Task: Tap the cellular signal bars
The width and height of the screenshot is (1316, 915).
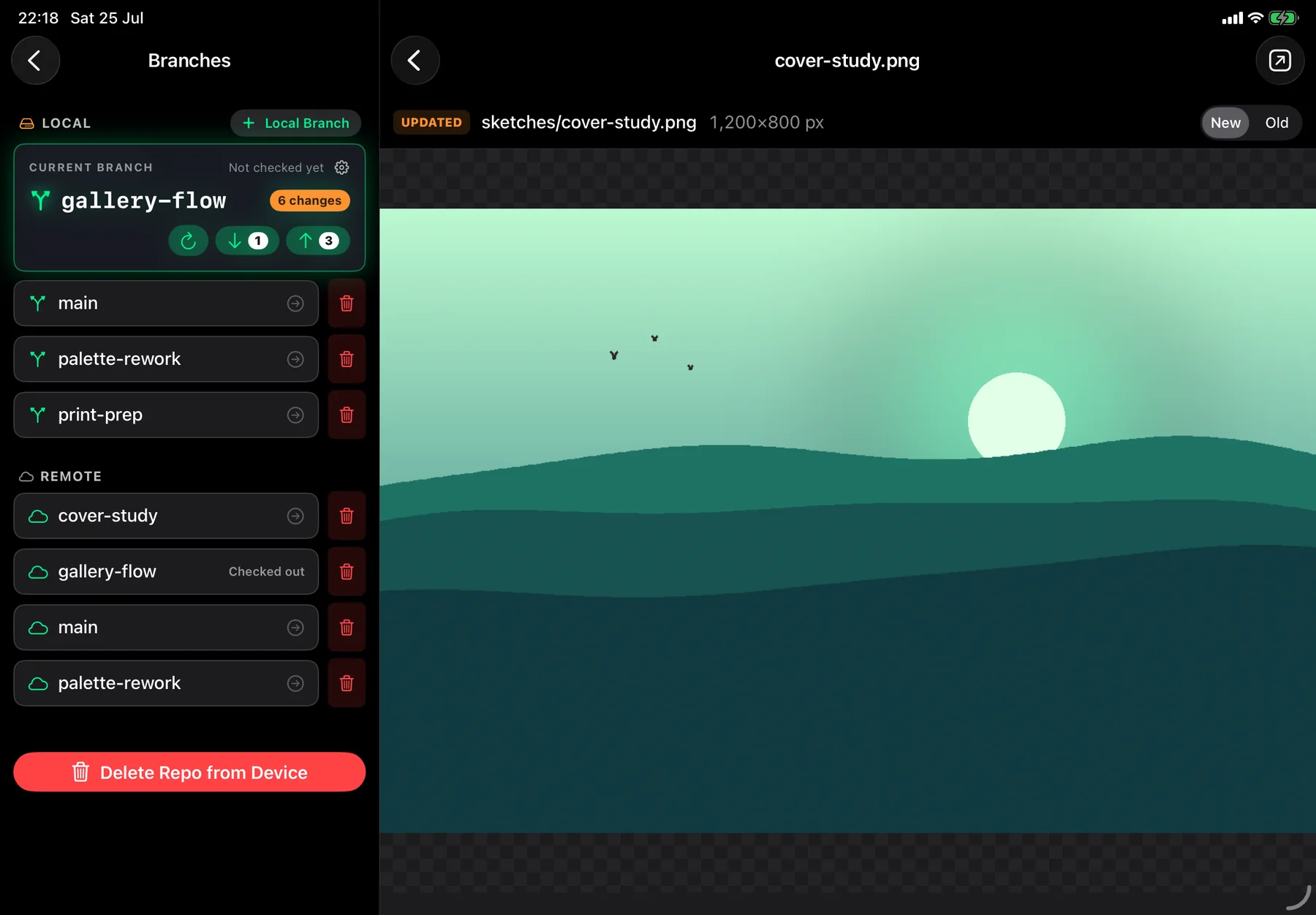Action: point(1232,18)
